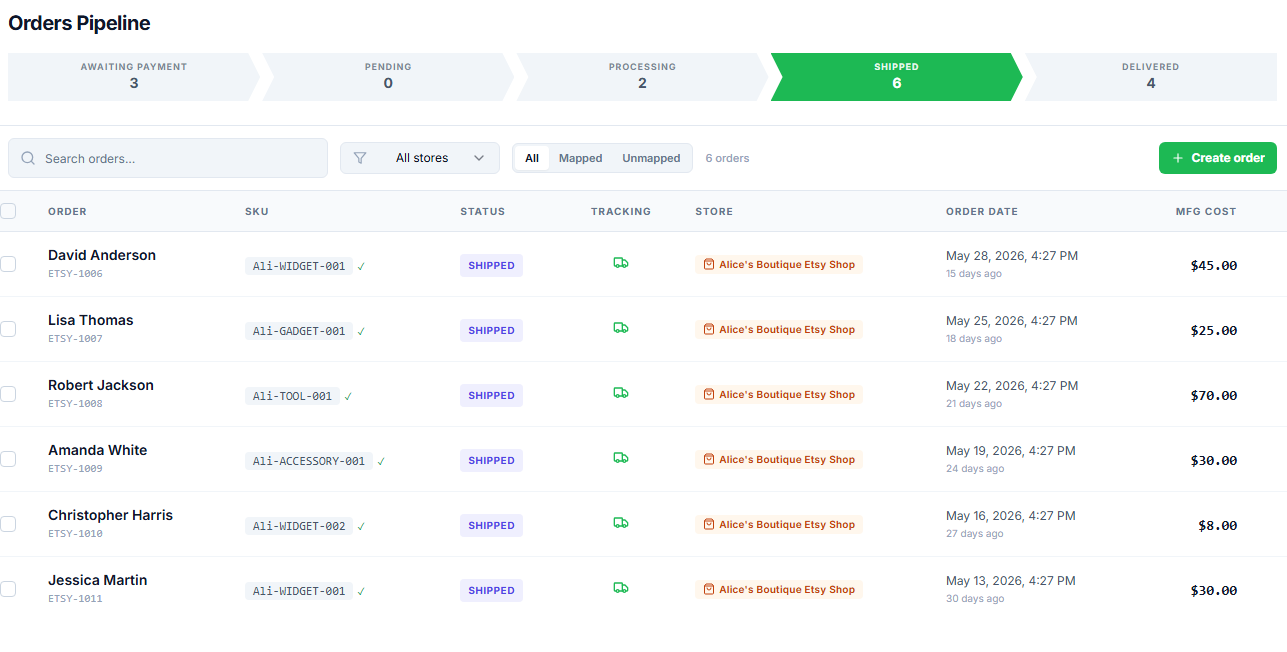Screen dimensions: 1287x652
Task: Select the Shipped pipeline stage
Action: pos(896,77)
